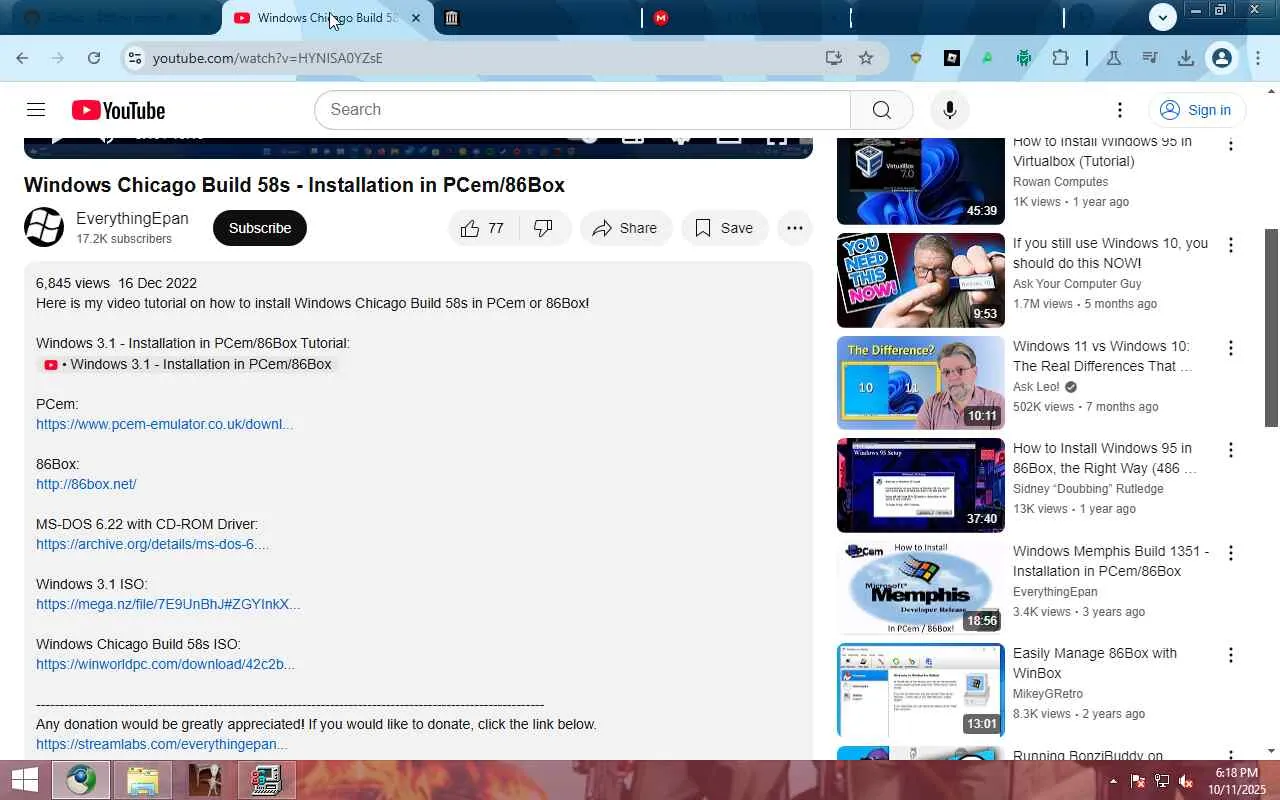Viewport: 1280px width, 800px height.
Task: Open the streamlabs donation link
Action: (161, 744)
